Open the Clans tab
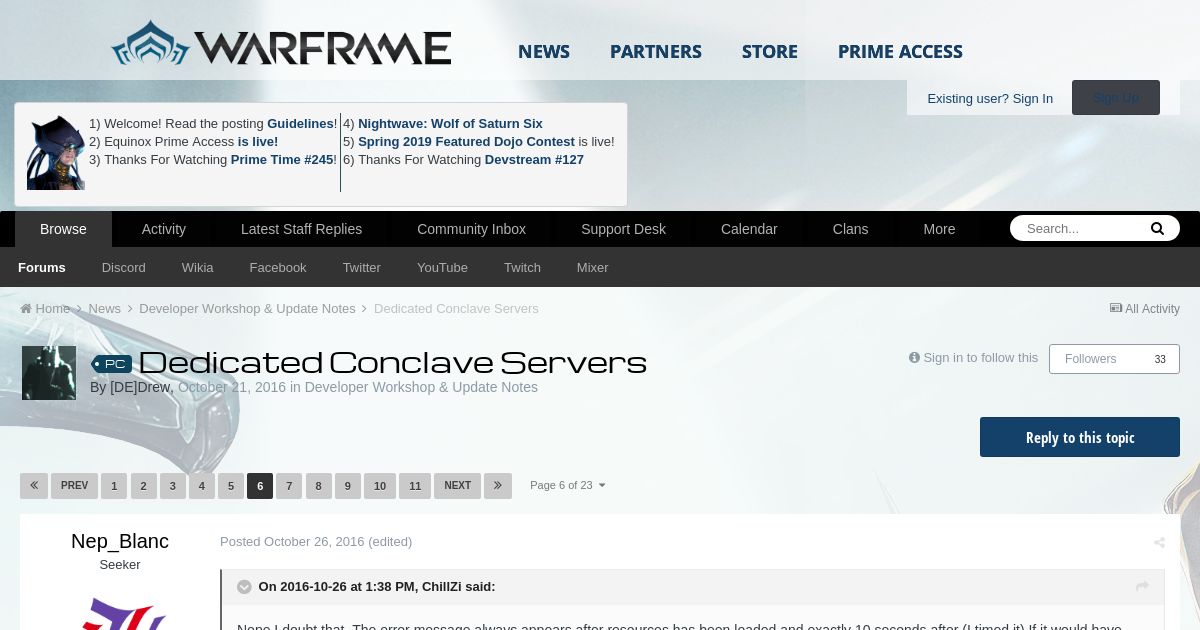 click(x=850, y=229)
